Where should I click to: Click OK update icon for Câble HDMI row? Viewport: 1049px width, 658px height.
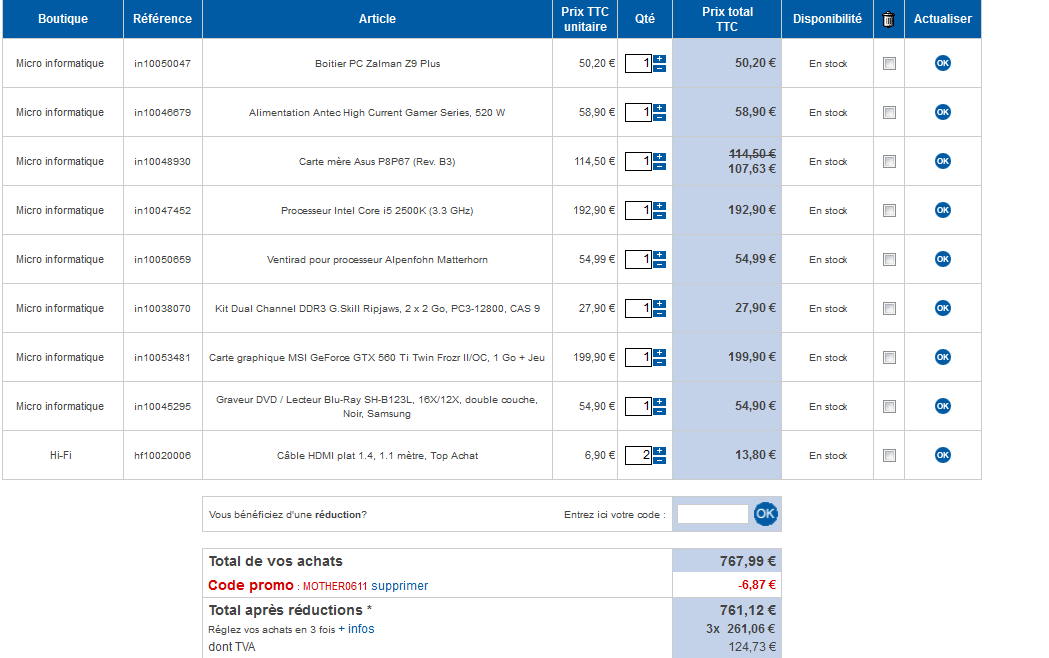[942, 455]
